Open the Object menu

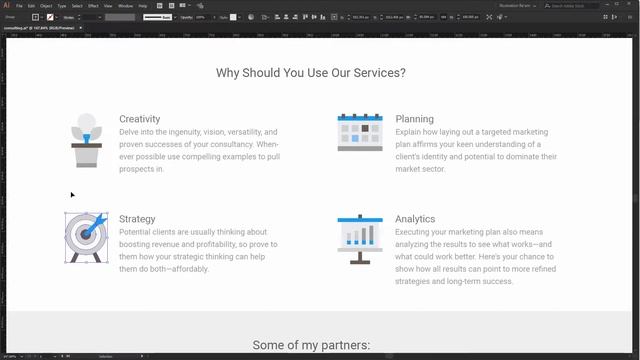46,6
